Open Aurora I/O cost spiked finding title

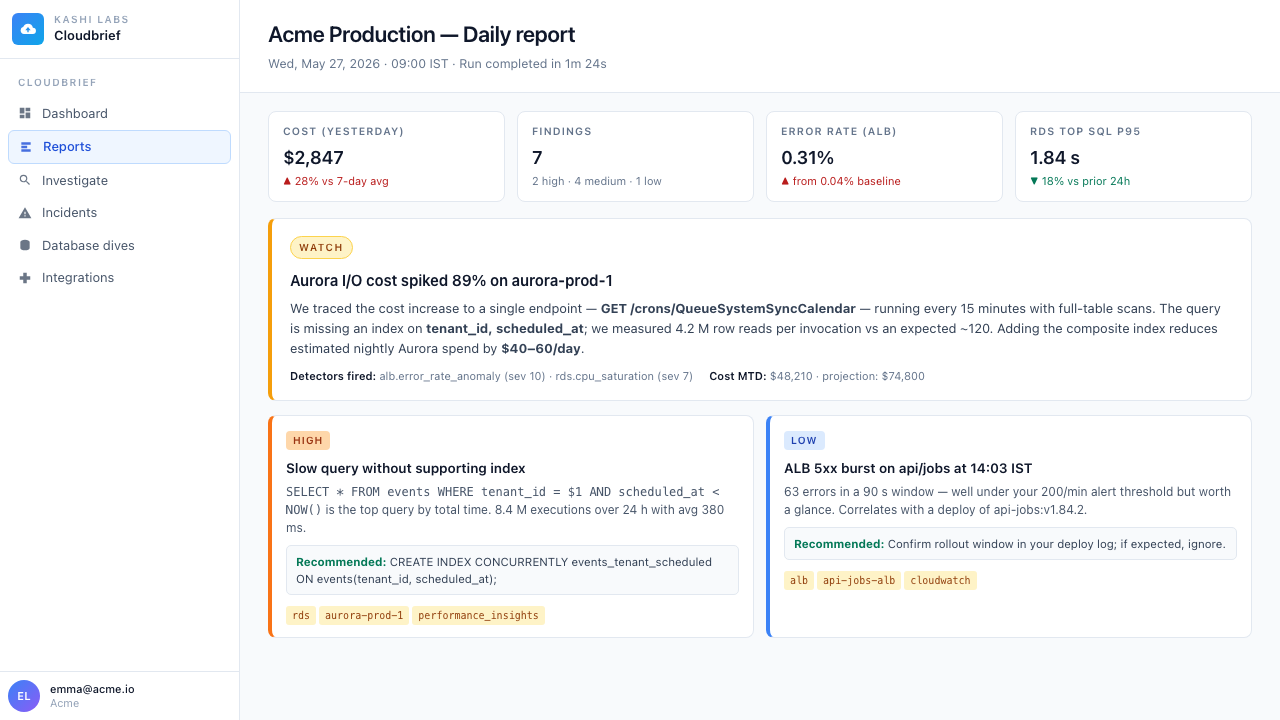click(x=451, y=281)
